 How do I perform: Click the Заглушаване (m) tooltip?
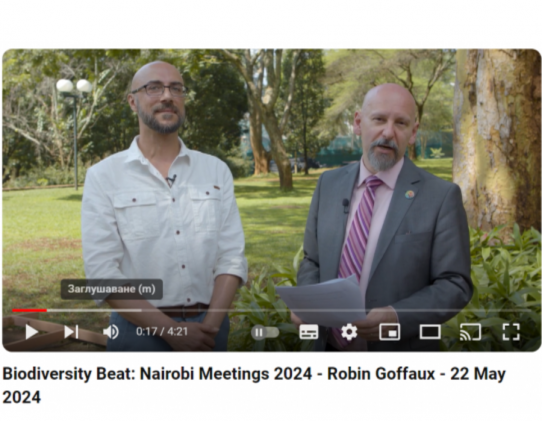112,289
